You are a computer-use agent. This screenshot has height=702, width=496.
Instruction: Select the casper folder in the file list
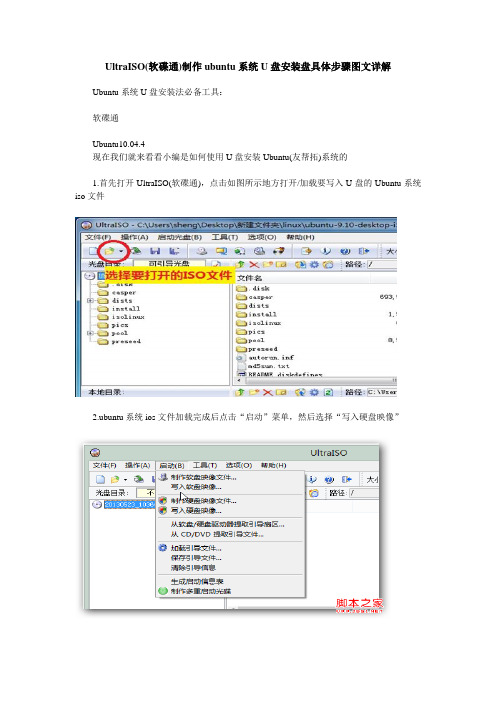tap(254, 297)
